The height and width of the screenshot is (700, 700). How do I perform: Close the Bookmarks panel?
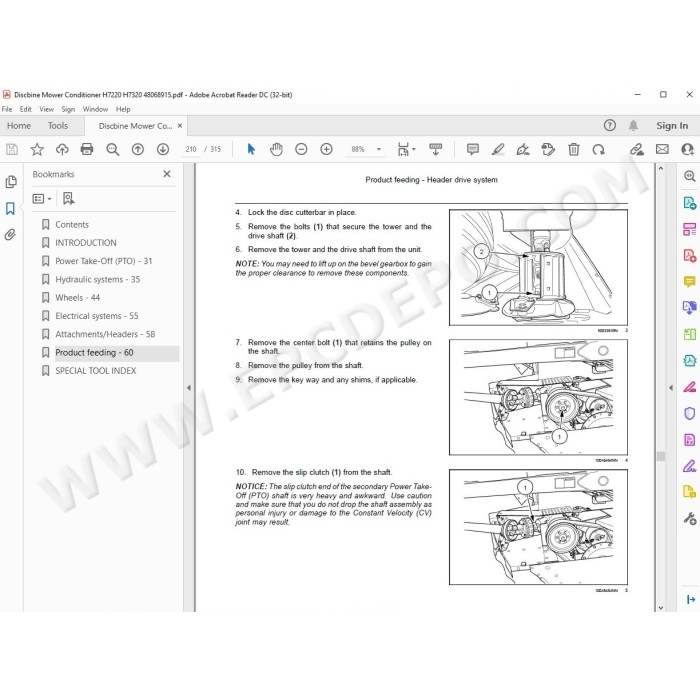(167, 174)
